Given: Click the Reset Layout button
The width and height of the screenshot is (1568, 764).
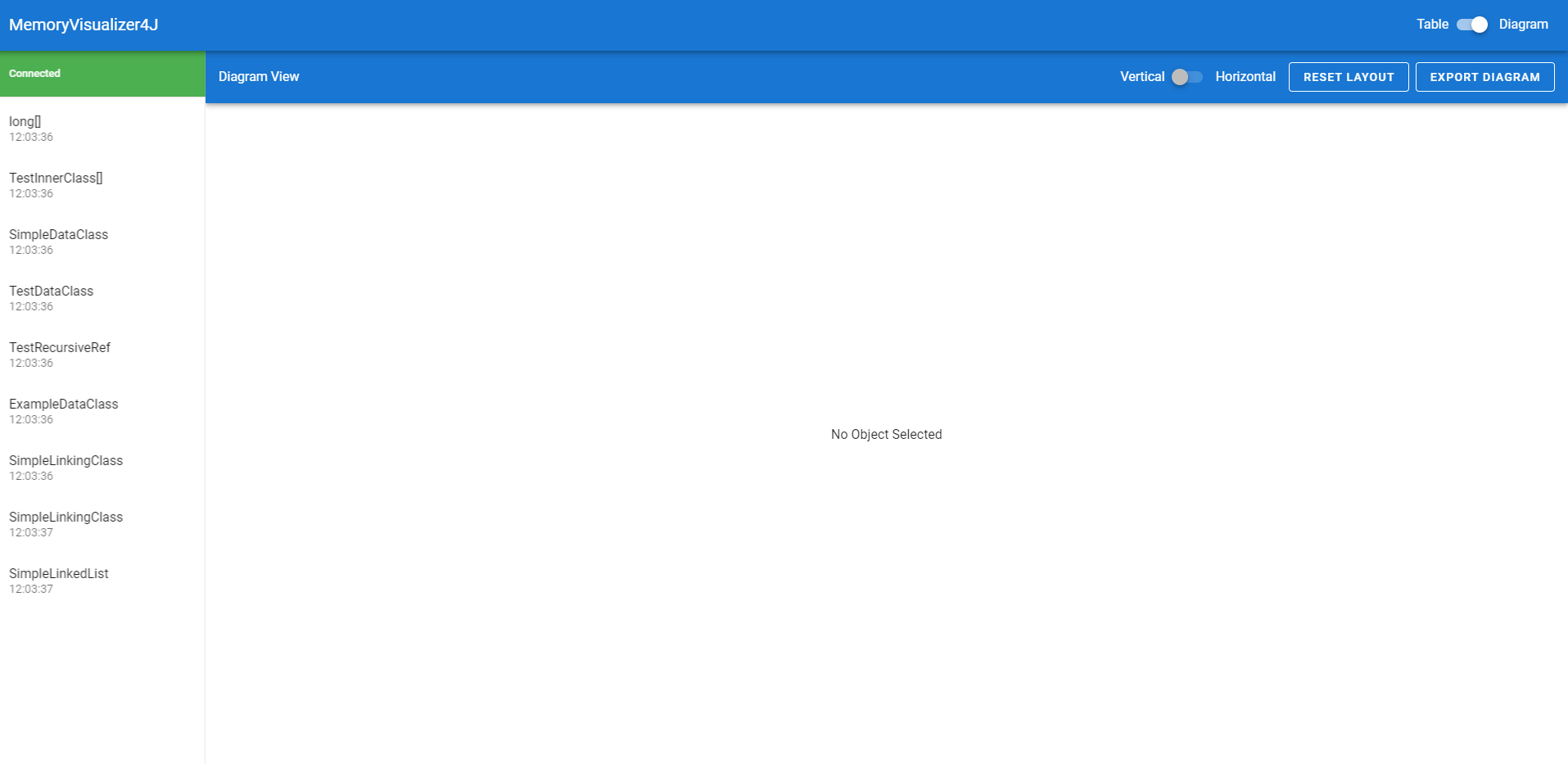Looking at the screenshot, I should coord(1349,77).
